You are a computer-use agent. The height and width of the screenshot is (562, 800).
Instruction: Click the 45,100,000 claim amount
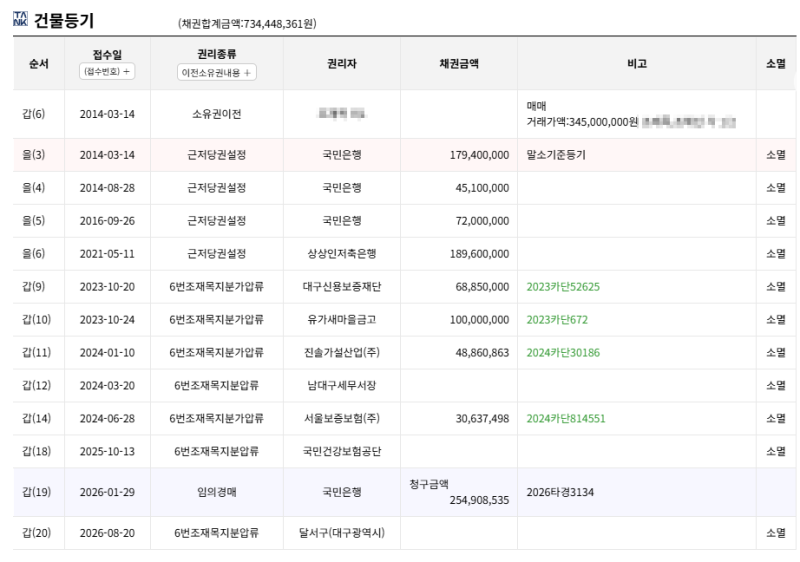click(482, 188)
